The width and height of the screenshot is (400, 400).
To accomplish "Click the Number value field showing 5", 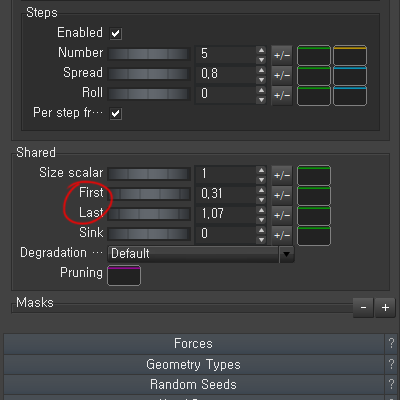I will coord(225,54).
